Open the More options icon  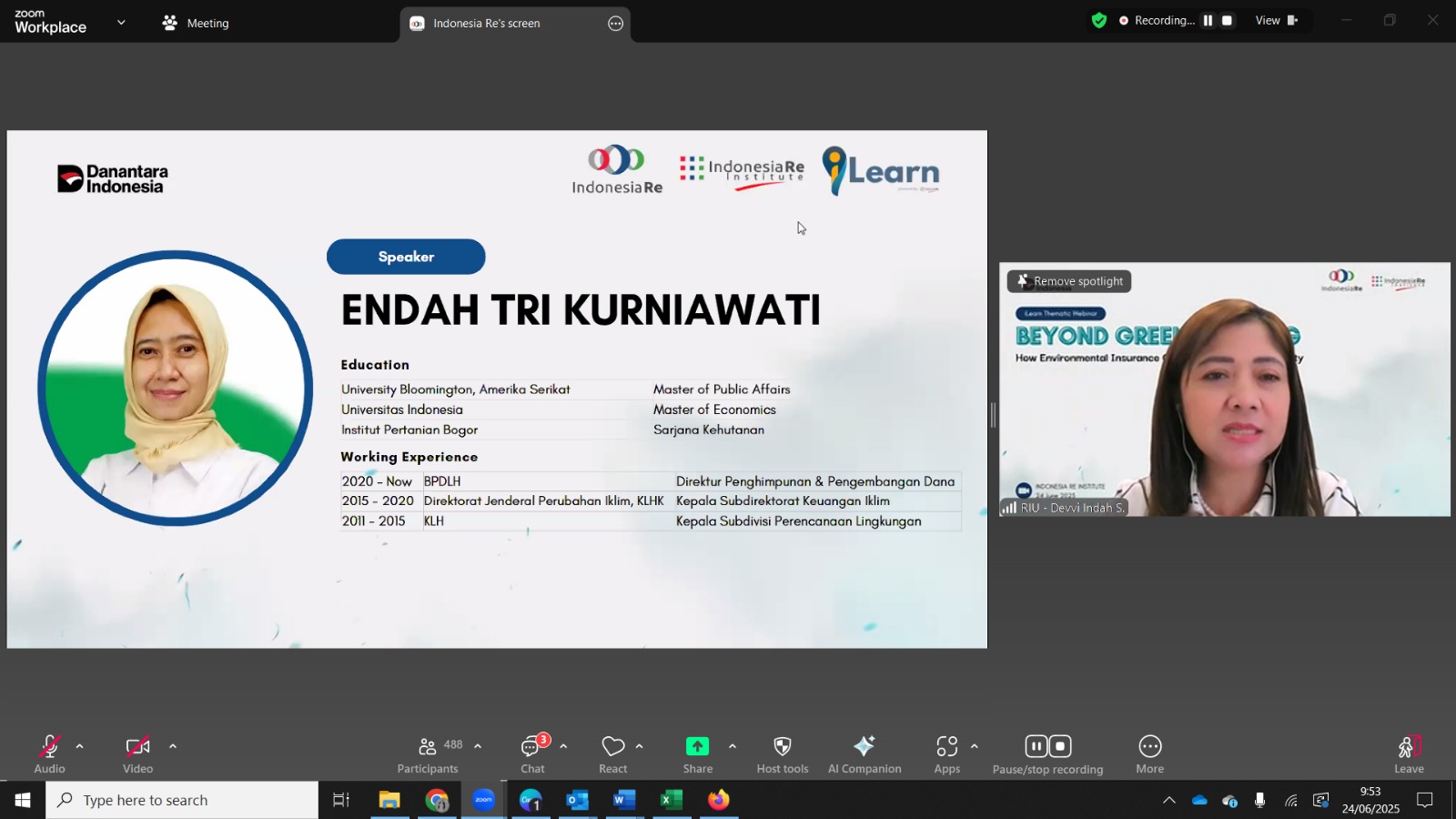[x=1150, y=747]
